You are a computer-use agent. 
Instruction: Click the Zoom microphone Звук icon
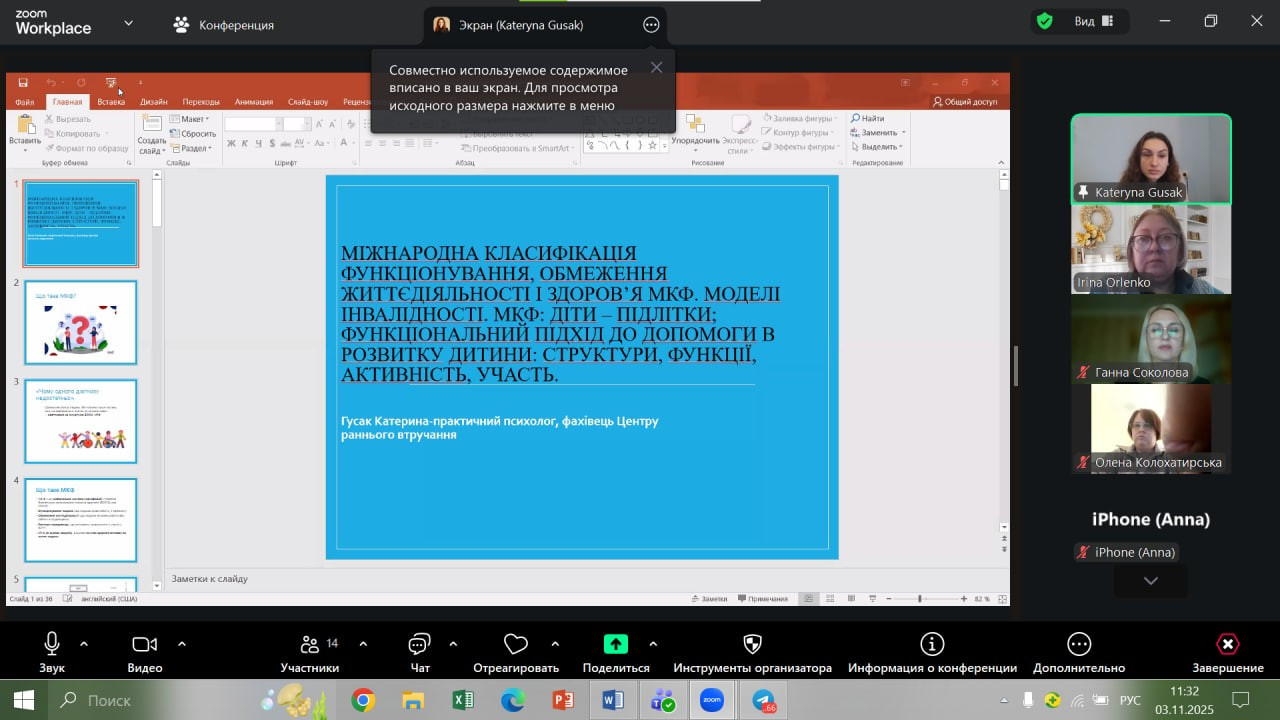(x=52, y=645)
